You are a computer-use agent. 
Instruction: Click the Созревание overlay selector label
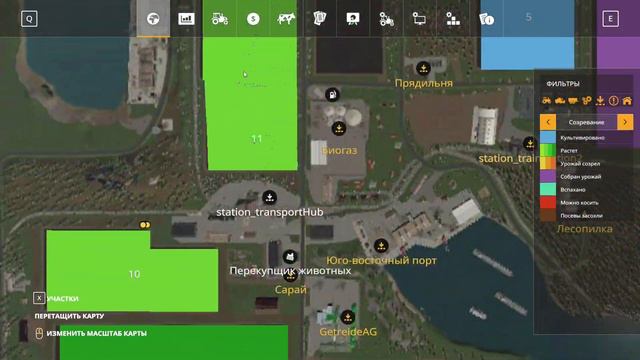pyautogui.click(x=587, y=122)
